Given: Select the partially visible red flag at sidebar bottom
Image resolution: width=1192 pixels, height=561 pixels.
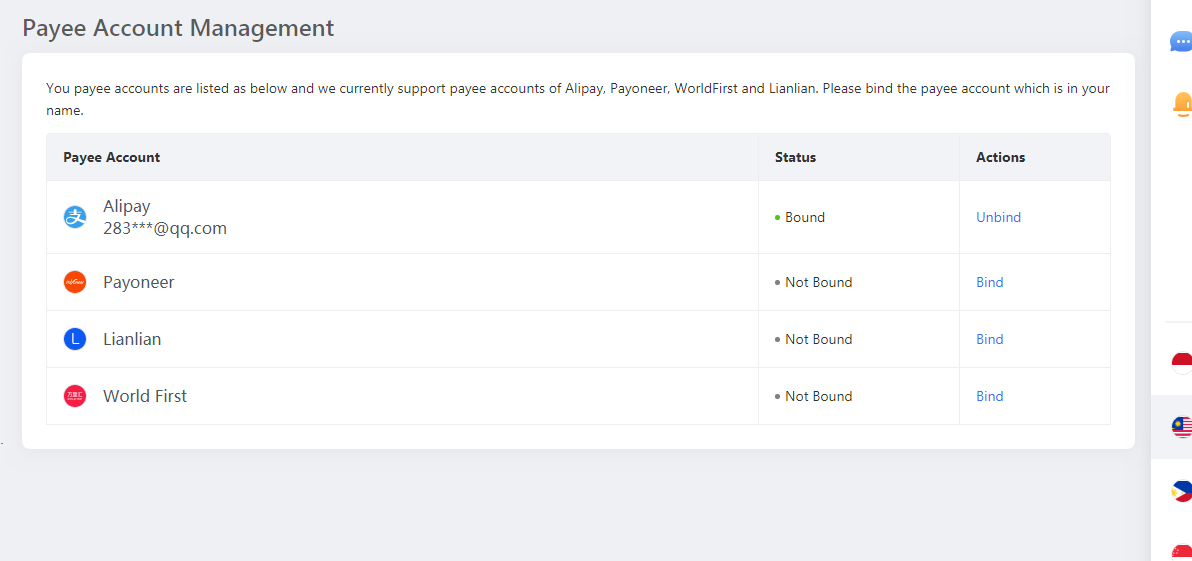Looking at the screenshot, I should click(x=1183, y=553).
